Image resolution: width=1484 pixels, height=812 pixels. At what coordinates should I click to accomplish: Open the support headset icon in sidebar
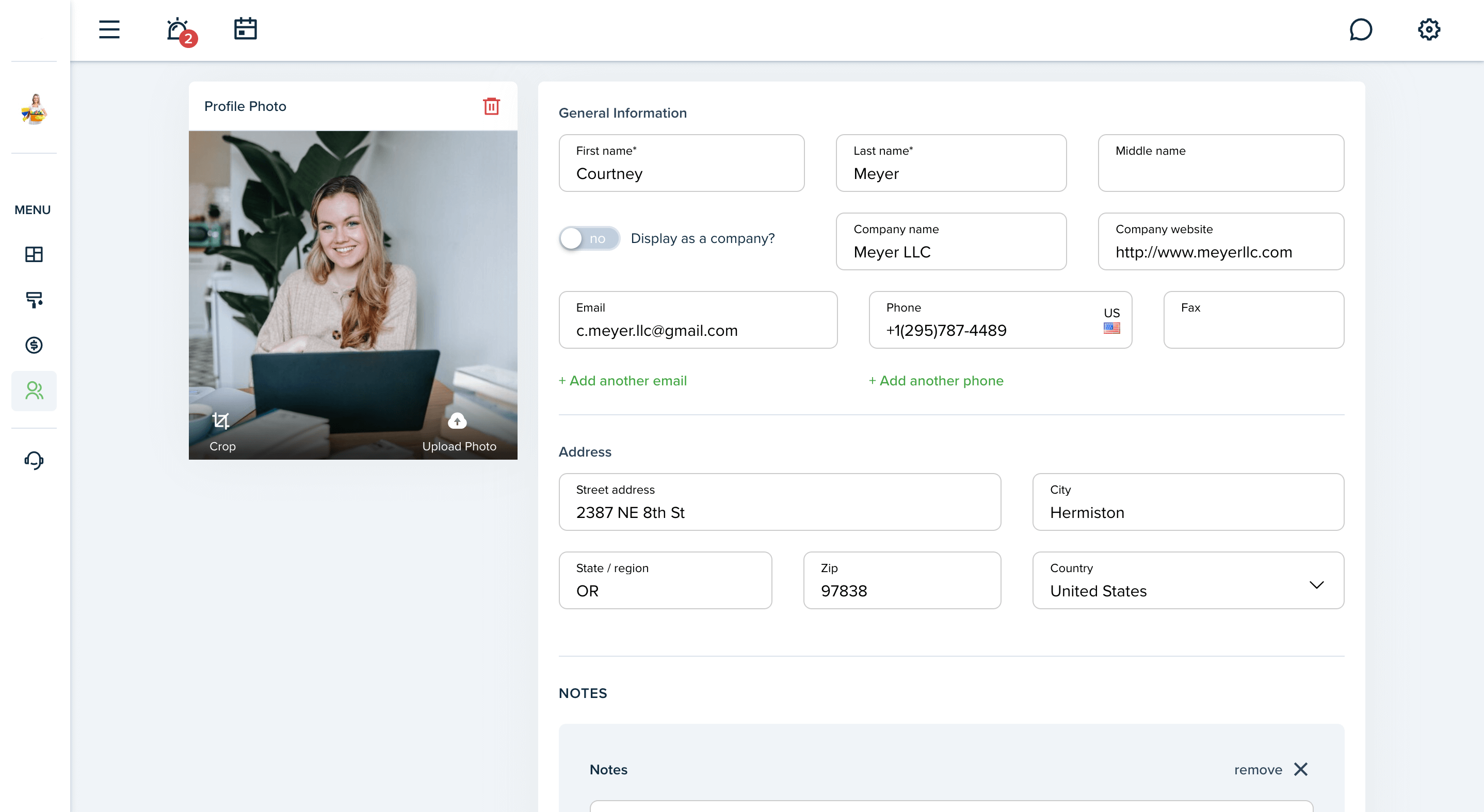pyautogui.click(x=34, y=460)
